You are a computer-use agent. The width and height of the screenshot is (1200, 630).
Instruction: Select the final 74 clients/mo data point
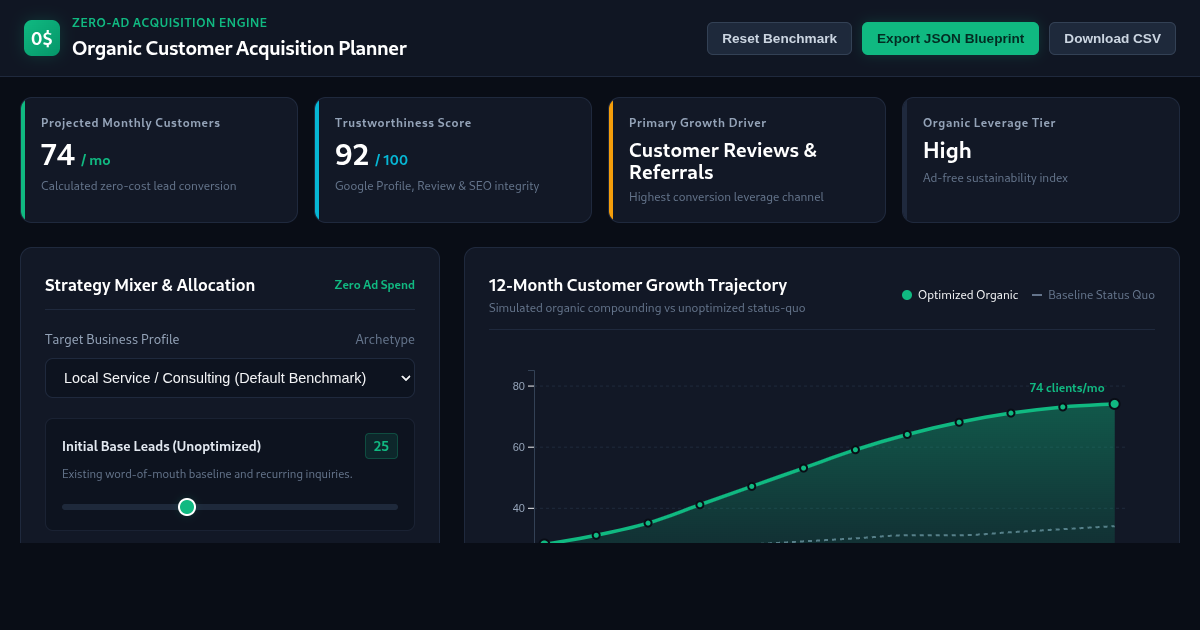[1114, 404]
